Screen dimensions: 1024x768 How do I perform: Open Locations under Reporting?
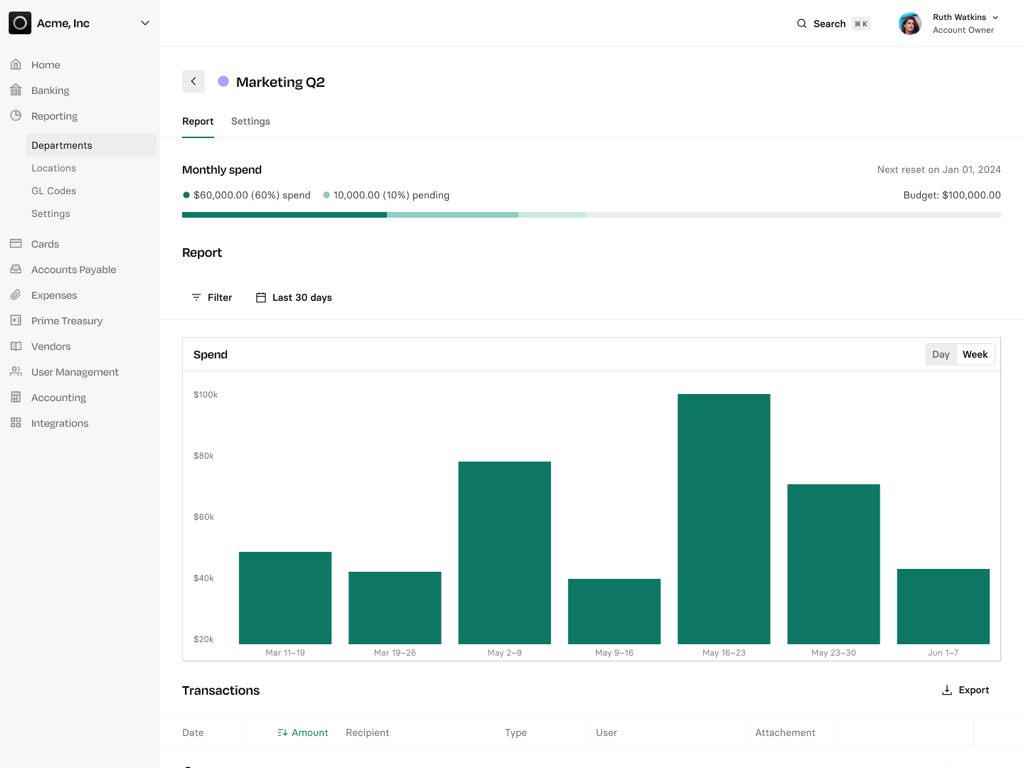pos(54,168)
